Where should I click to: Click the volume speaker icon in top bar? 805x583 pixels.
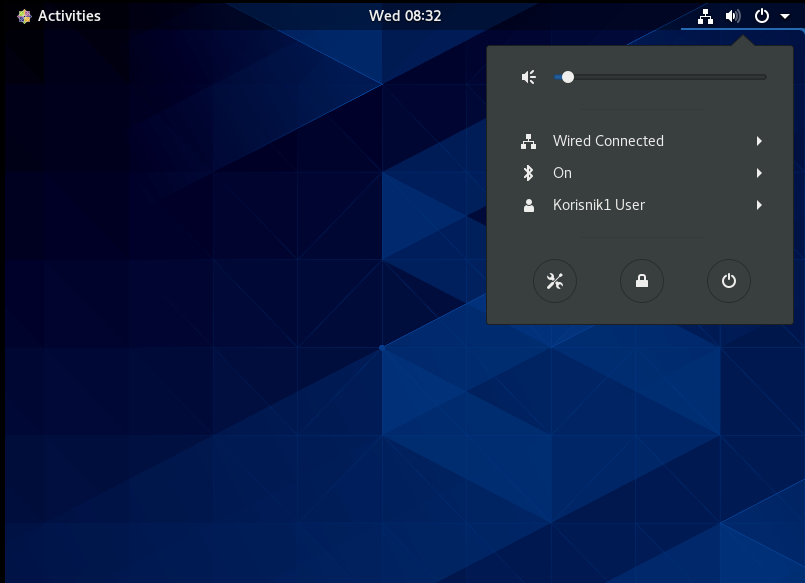pyautogui.click(x=733, y=16)
